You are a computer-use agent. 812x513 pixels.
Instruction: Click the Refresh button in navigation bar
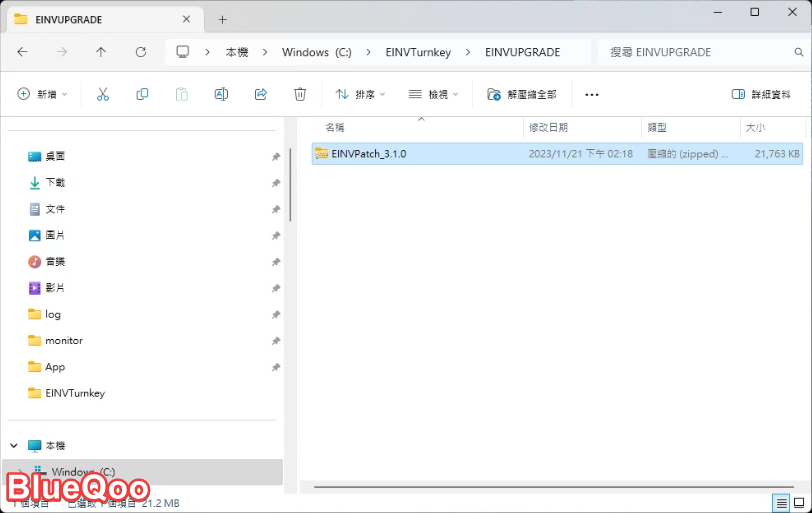(141, 52)
